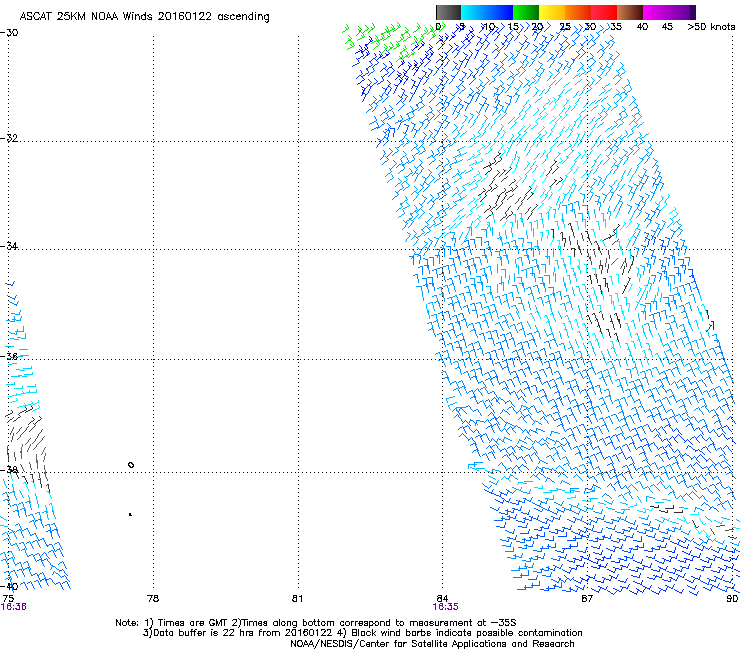The image size is (740, 650).
Task: Click the '-36' latitude axis label
Action: pyautogui.click(x=9, y=356)
